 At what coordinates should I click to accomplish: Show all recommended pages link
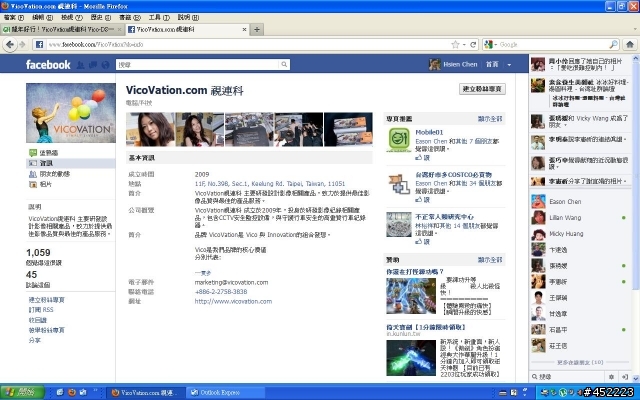490,119
